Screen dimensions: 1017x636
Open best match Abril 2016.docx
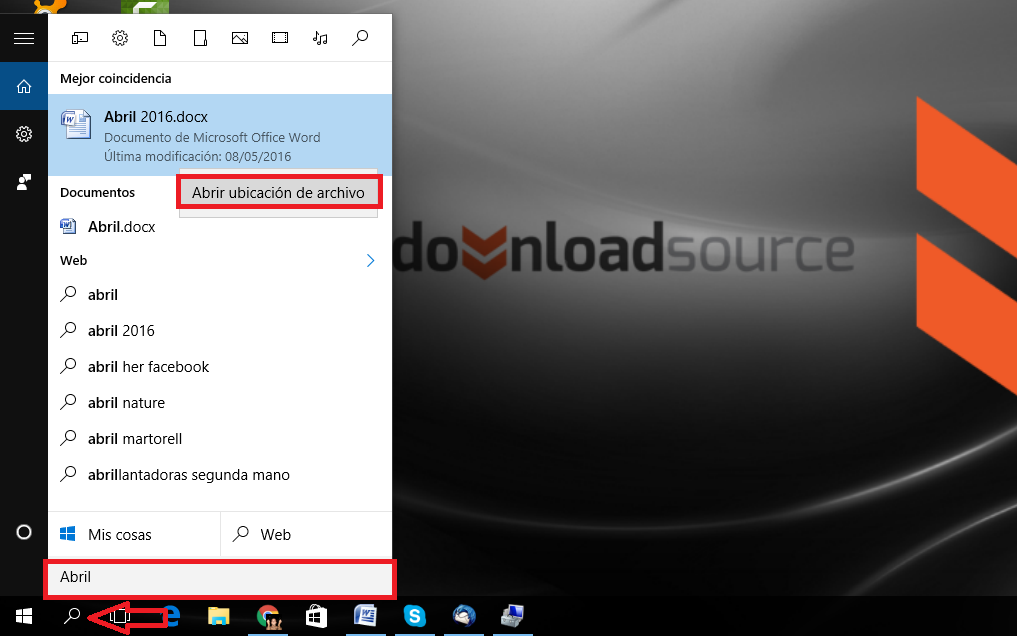coord(220,135)
